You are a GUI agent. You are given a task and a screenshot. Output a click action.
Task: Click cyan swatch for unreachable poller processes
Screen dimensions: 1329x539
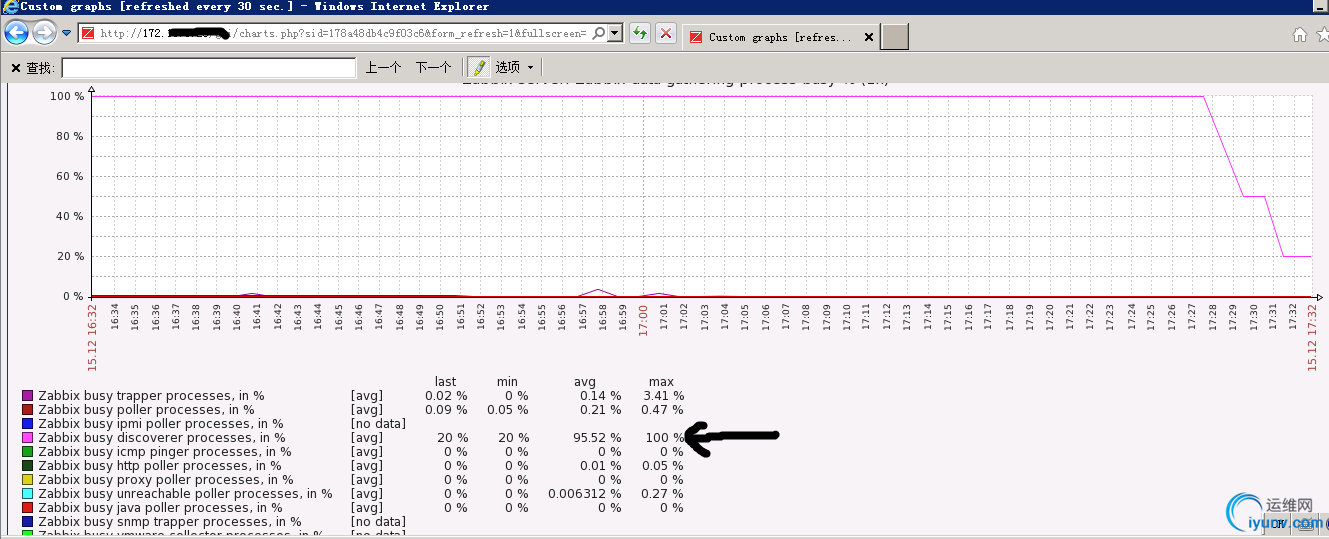pos(28,494)
